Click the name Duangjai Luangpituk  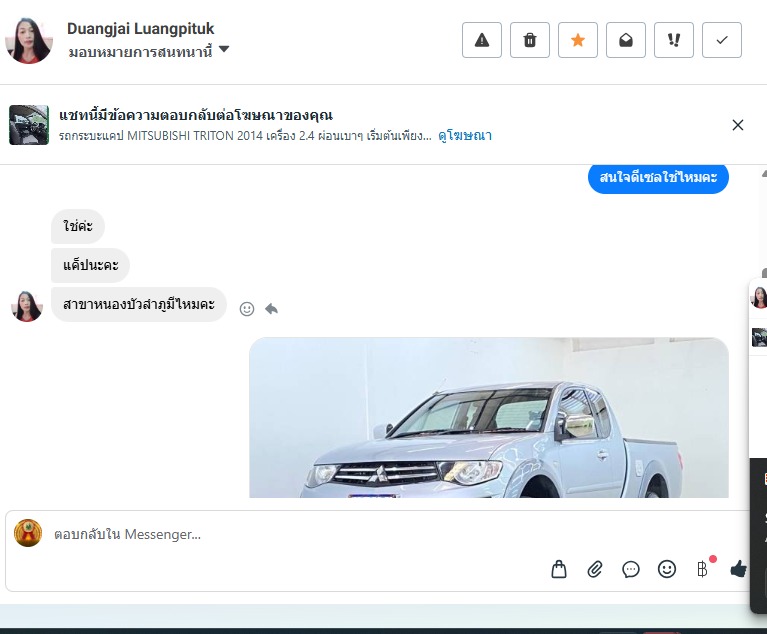140,28
